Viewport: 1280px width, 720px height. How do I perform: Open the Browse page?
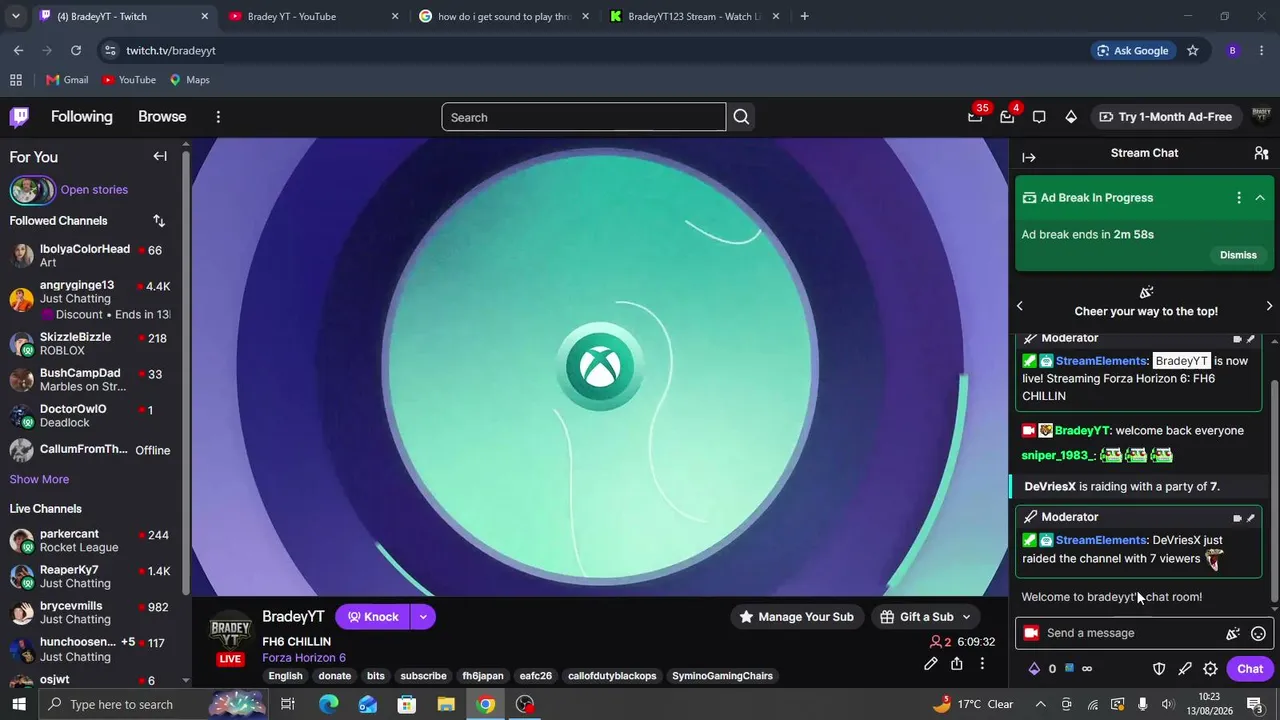pos(162,117)
